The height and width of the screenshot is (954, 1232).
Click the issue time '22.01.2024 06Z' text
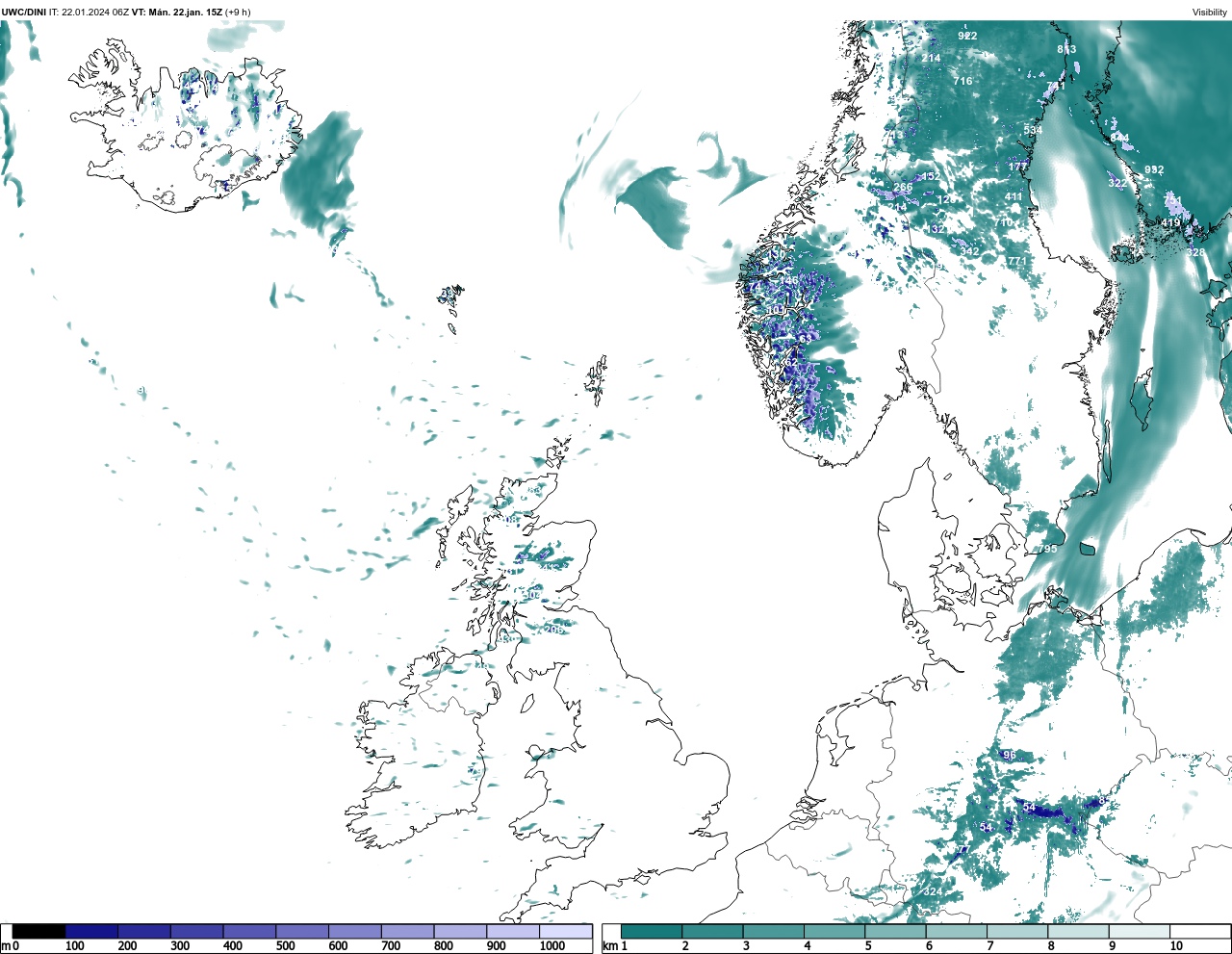tap(95, 13)
